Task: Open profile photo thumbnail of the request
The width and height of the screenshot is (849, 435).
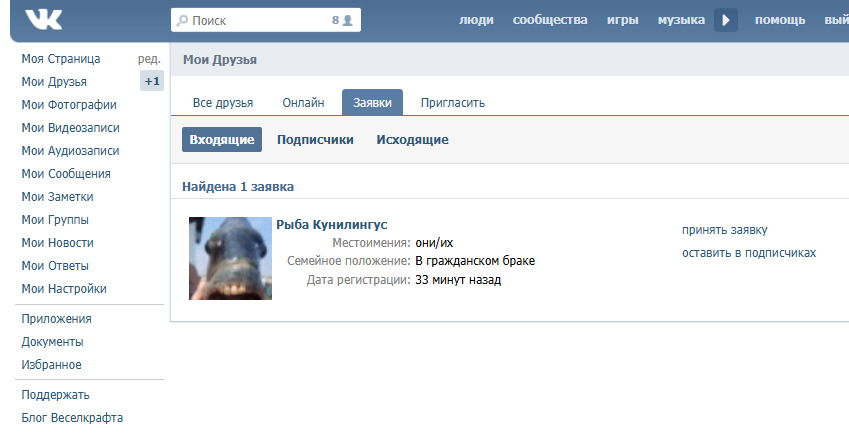Action: pyautogui.click(x=230, y=258)
